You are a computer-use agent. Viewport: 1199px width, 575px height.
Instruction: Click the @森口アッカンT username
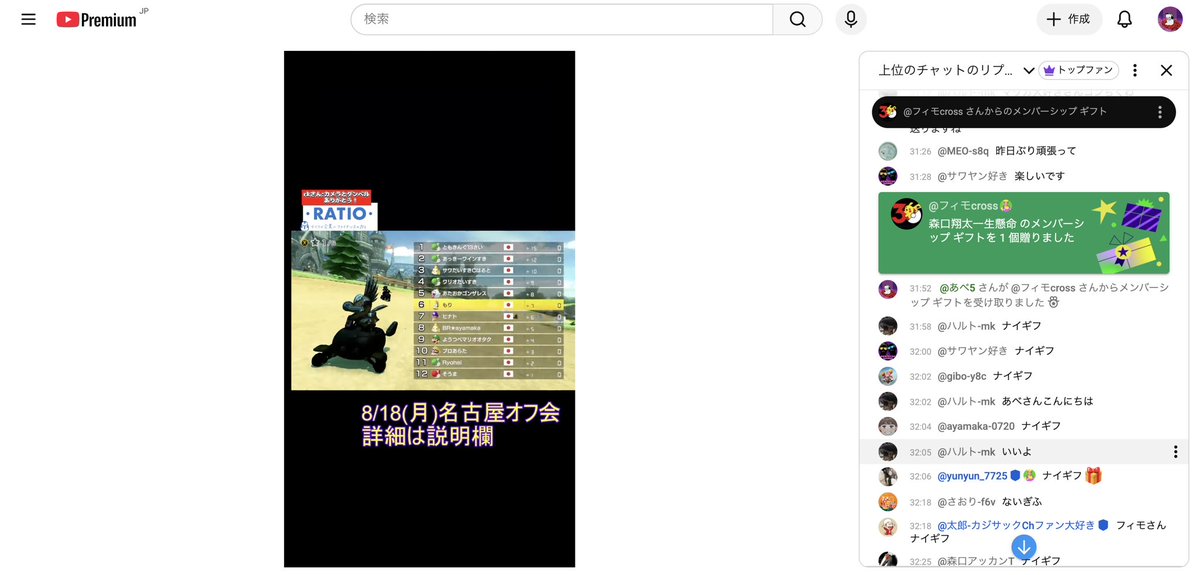(976, 561)
